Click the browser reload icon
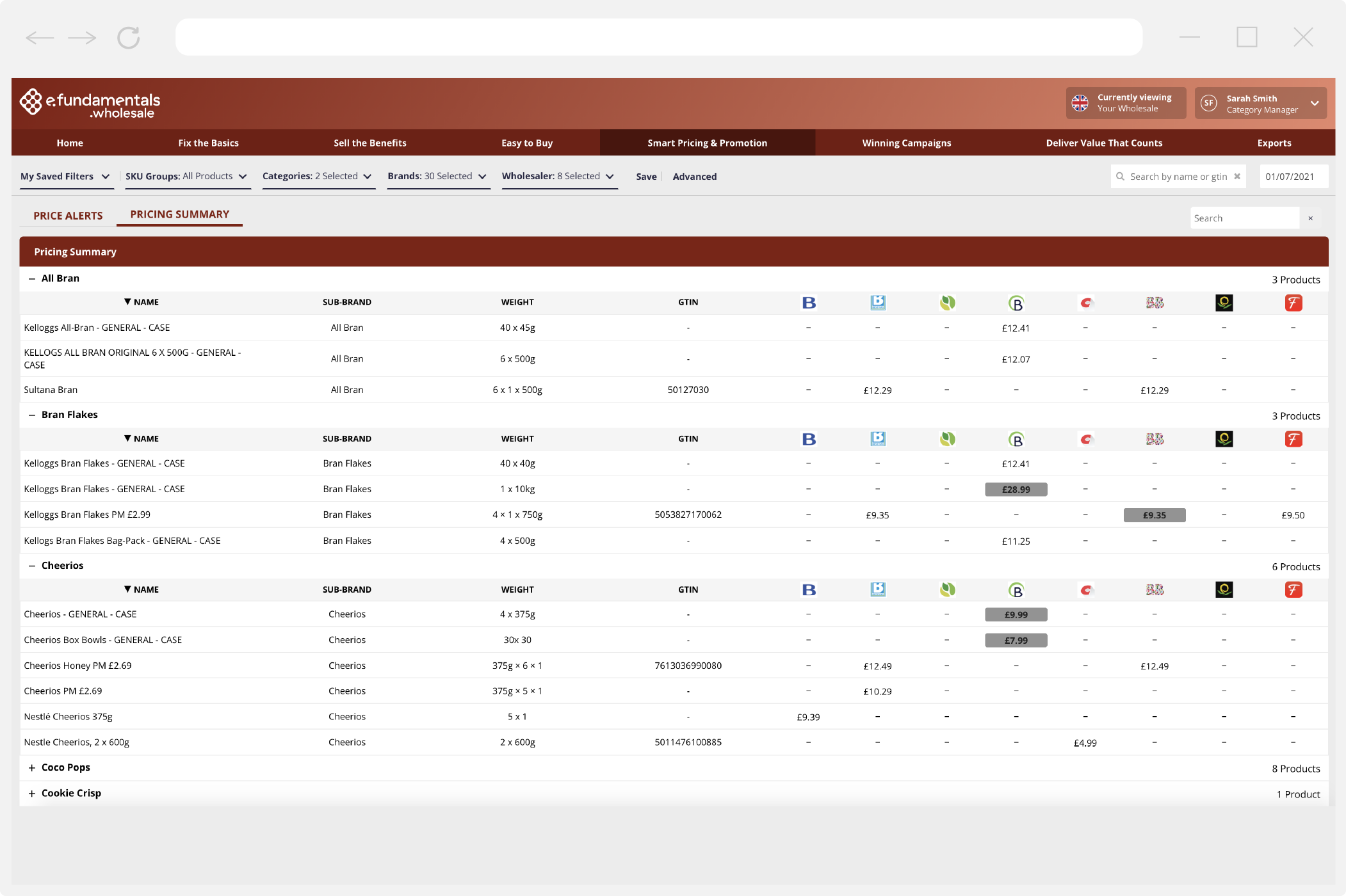 pos(129,38)
